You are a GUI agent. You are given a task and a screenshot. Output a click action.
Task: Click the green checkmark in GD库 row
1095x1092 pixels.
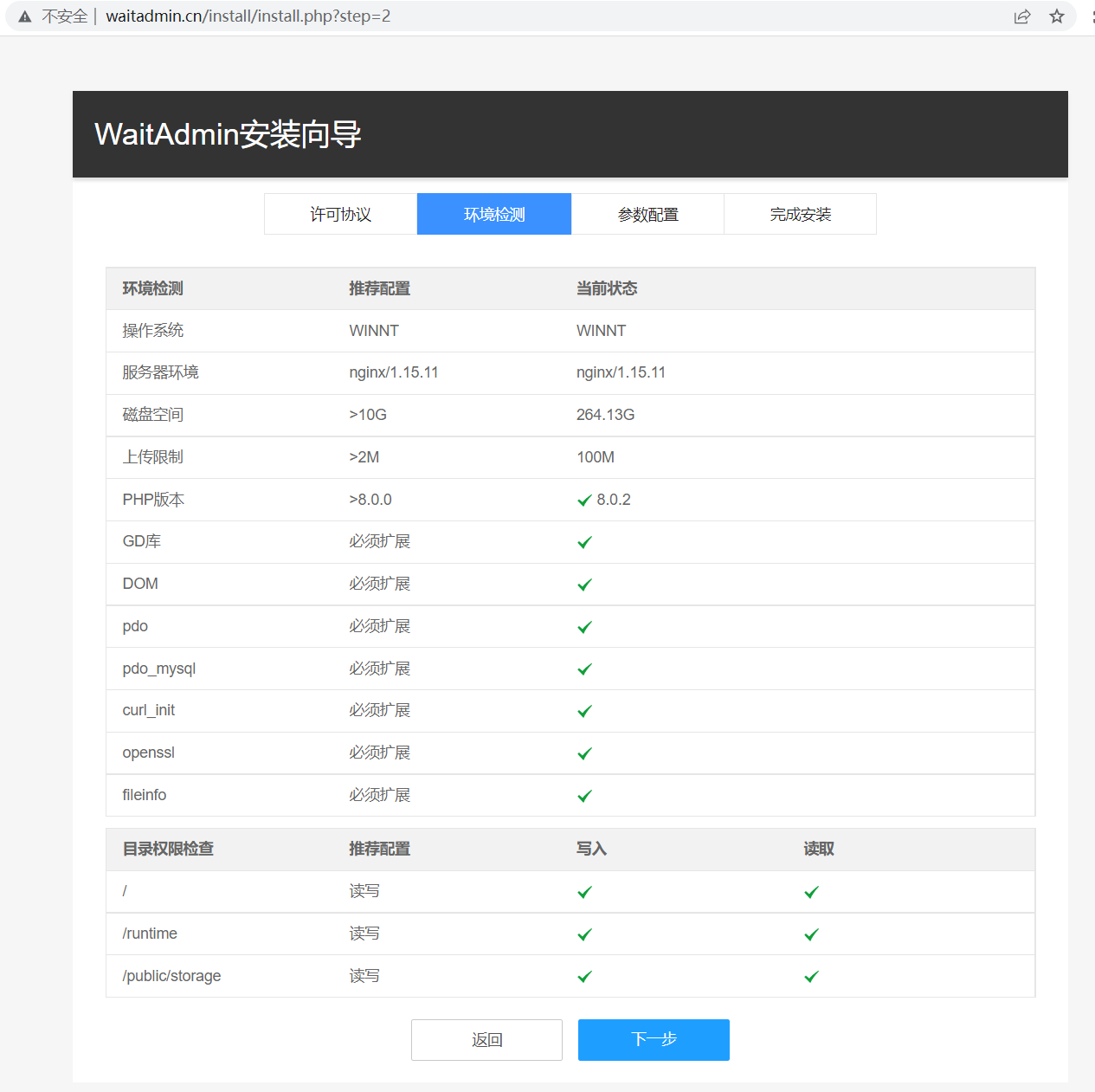(584, 542)
